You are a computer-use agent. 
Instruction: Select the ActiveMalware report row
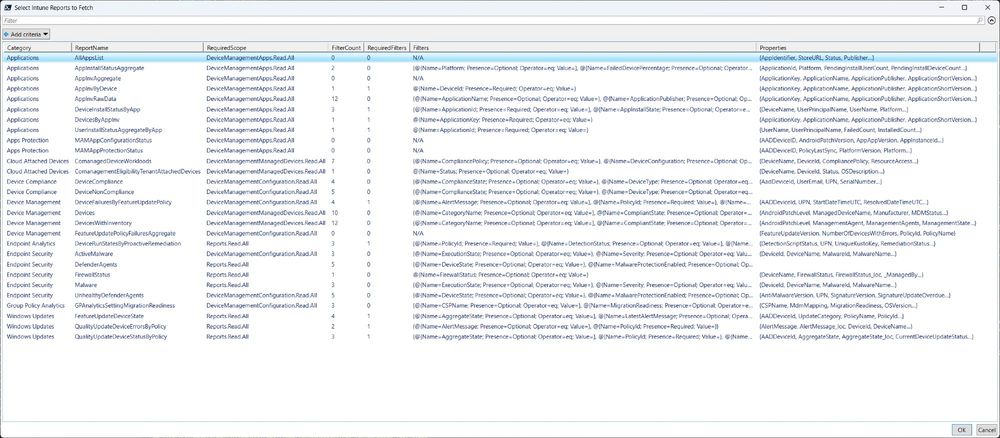tap(499, 254)
